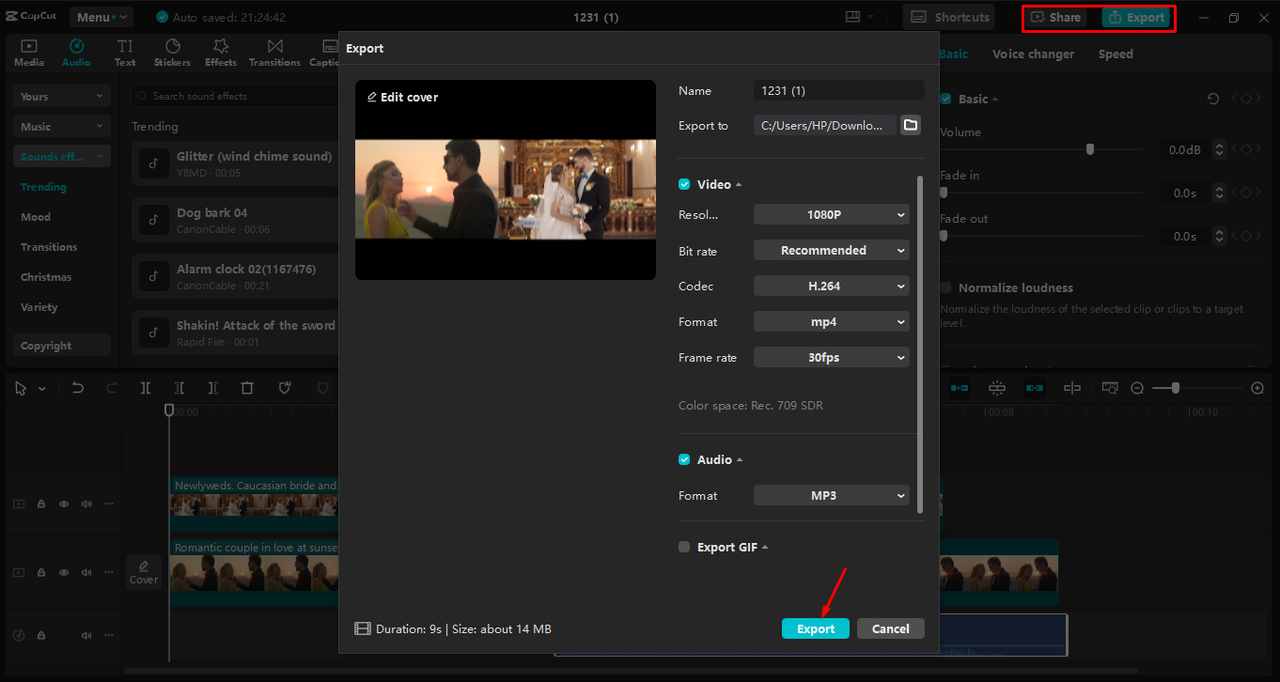Toggle the clip linkage icon
The image size is (1280, 682).
pyautogui.click(x=1034, y=387)
